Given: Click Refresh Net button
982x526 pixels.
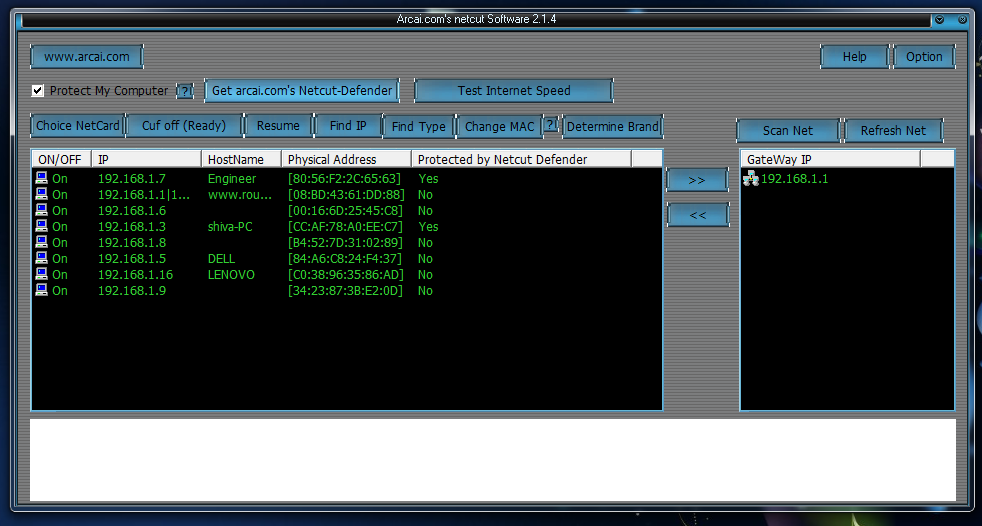Looking at the screenshot, I should click(x=893, y=131).
